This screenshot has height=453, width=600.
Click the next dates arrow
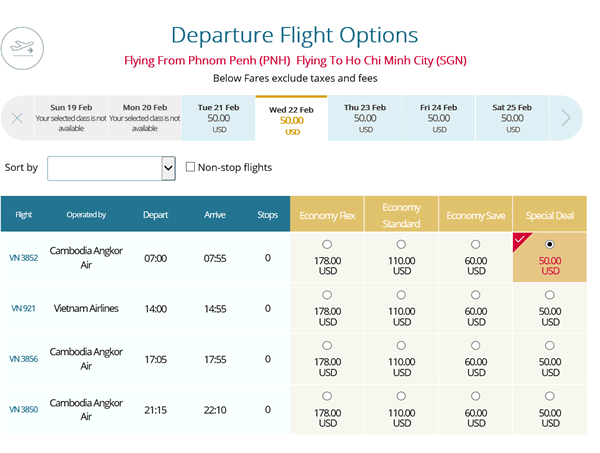tap(566, 118)
